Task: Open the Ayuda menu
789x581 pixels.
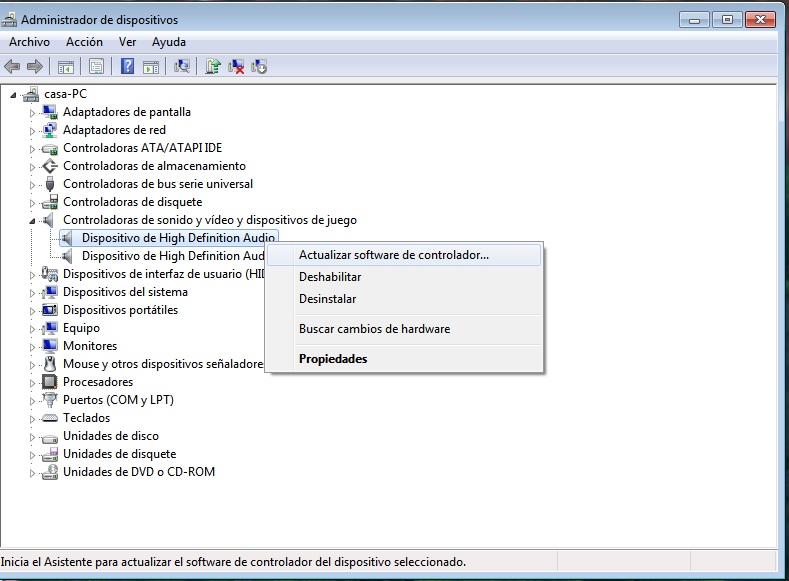Action: [169, 42]
